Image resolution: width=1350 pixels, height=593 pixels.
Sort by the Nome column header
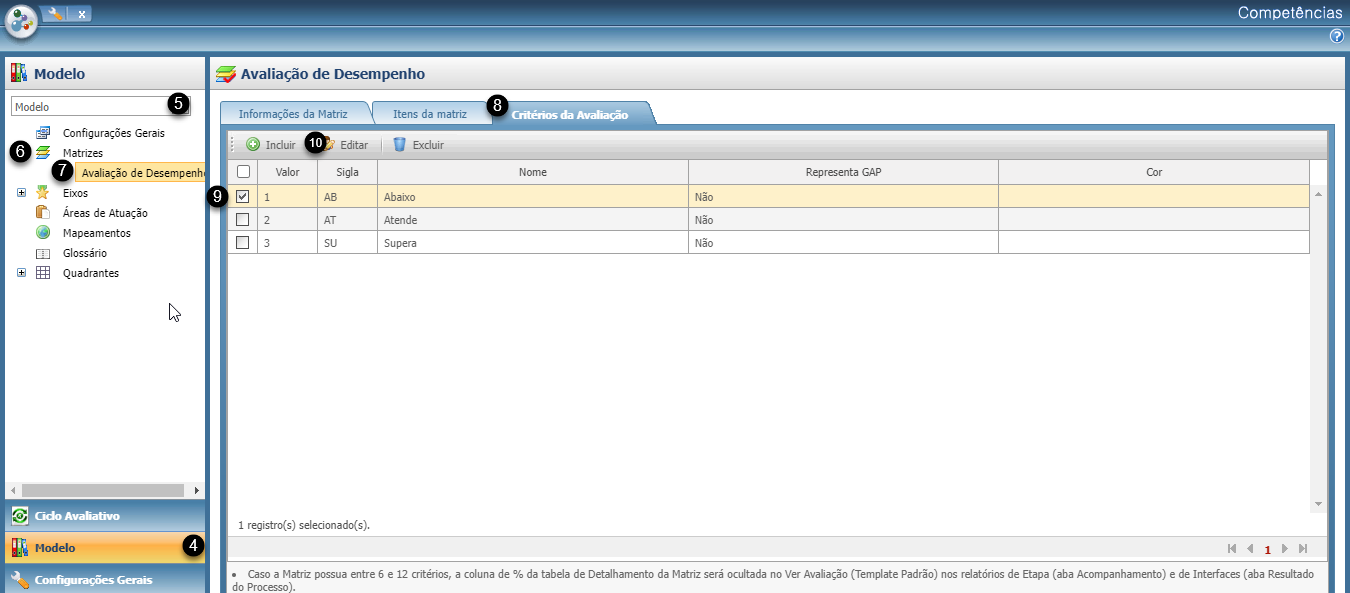[x=533, y=172]
